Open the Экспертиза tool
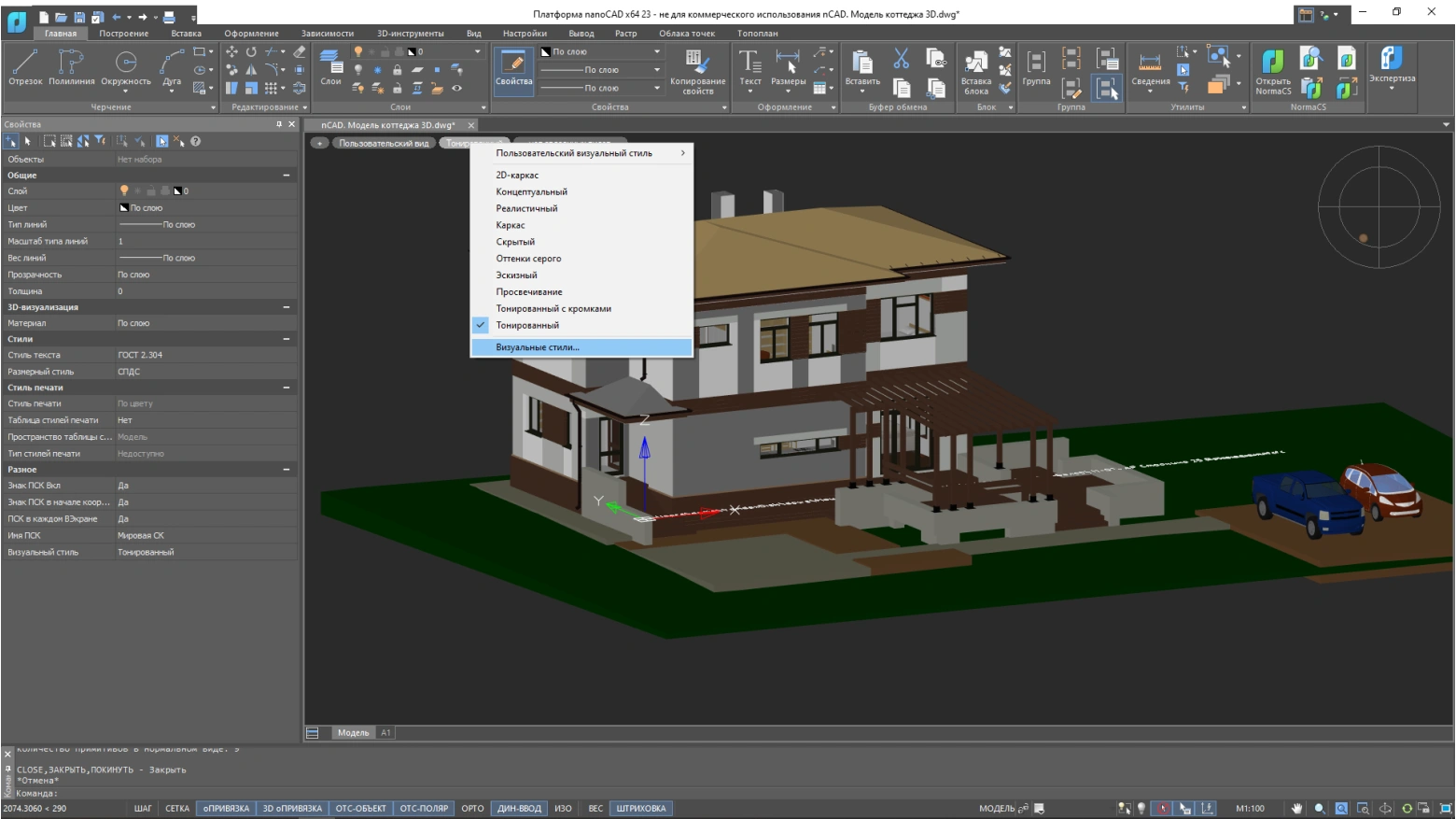1456x819 pixels. click(x=1392, y=65)
